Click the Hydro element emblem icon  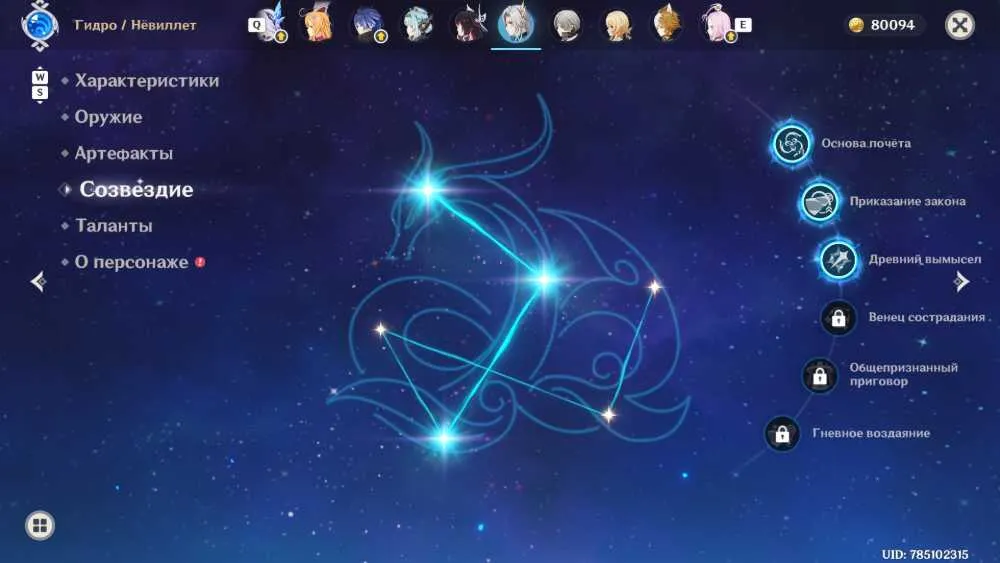(40, 26)
